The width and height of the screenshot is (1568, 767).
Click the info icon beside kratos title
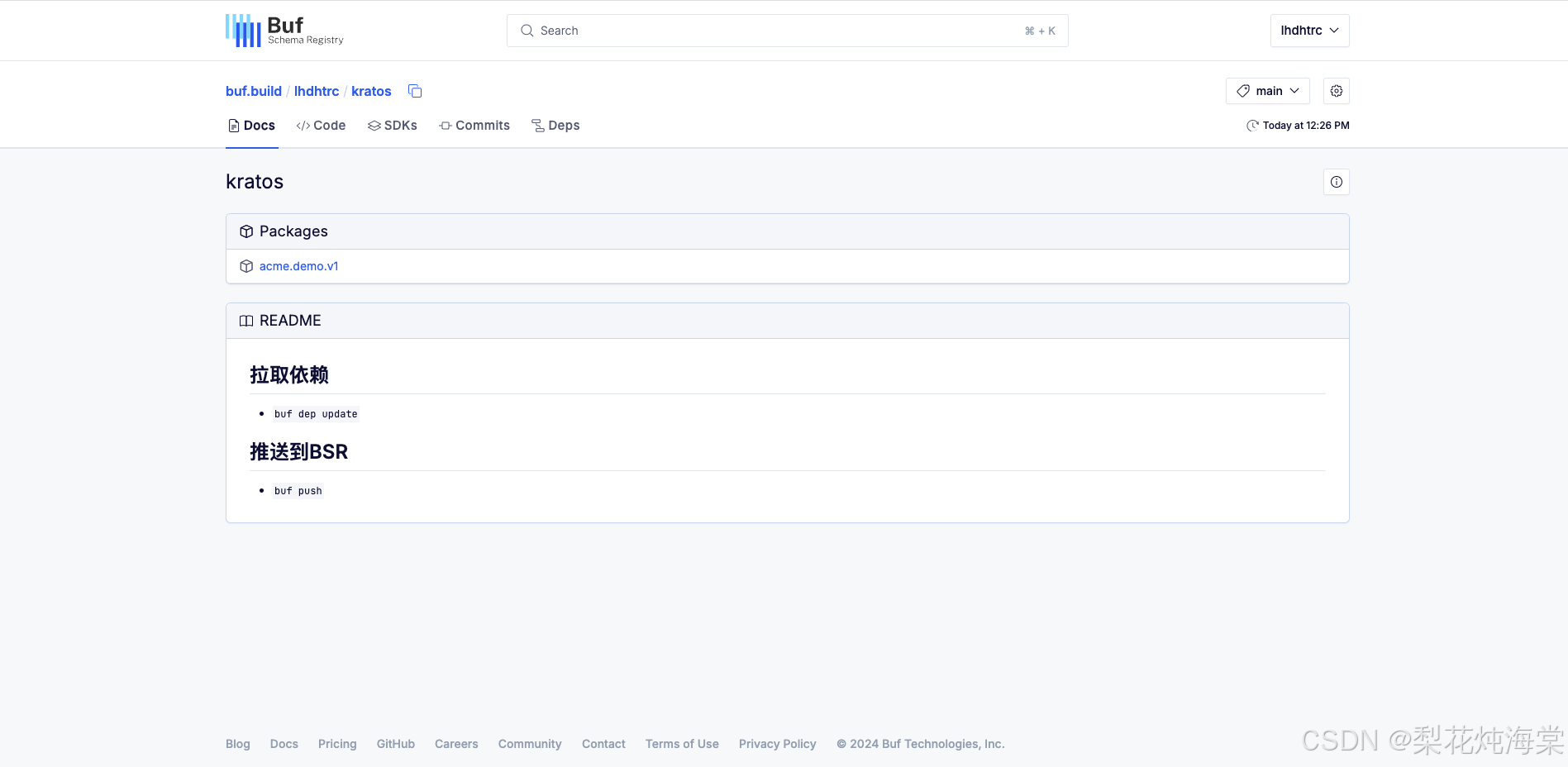pos(1336,182)
